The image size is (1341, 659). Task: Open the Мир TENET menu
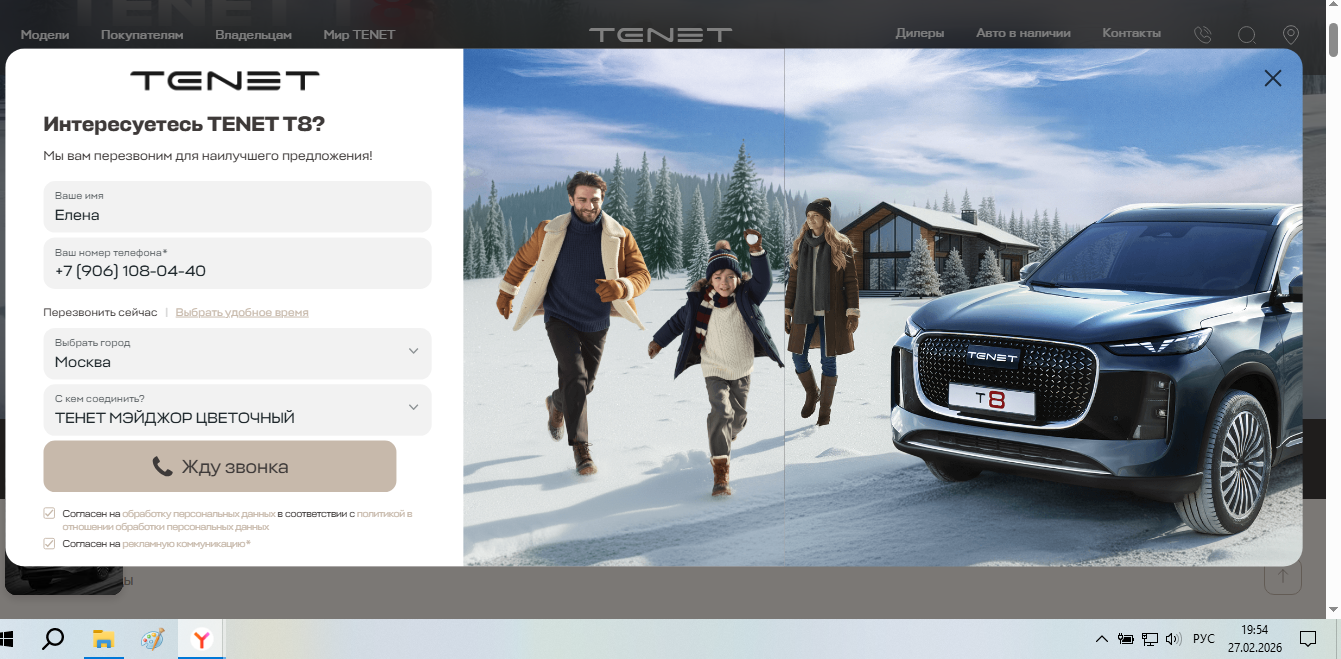point(359,35)
